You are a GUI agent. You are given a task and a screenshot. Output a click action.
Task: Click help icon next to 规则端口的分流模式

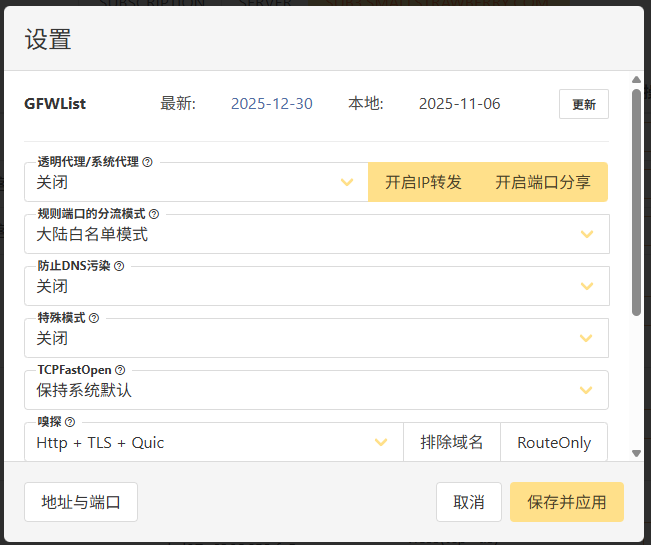154,214
